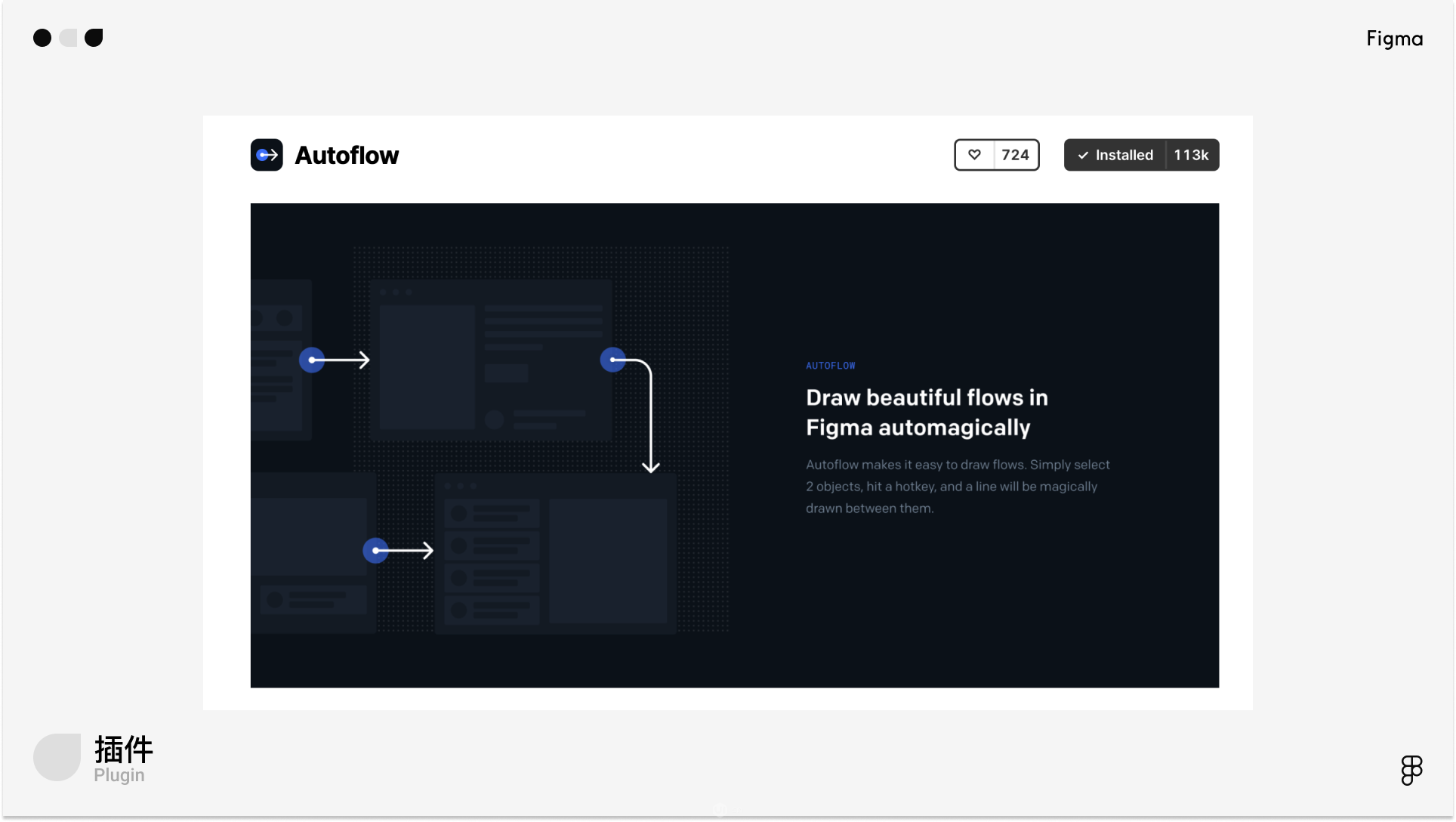Click the black leaf-shaped dot top left
The image size is (1456, 822).
click(94, 38)
